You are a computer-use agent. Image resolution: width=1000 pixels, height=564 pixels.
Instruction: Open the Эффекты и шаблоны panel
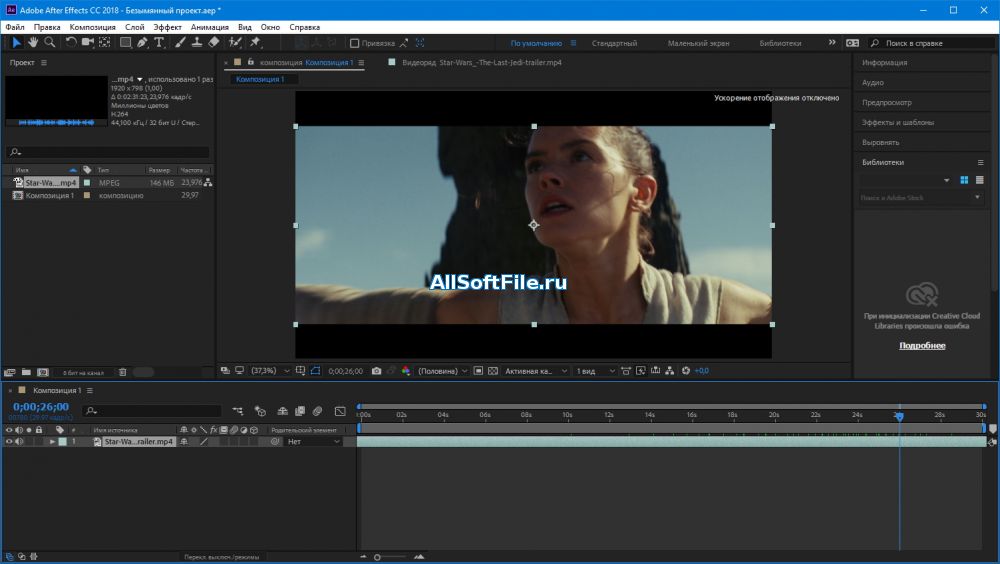click(898, 122)
